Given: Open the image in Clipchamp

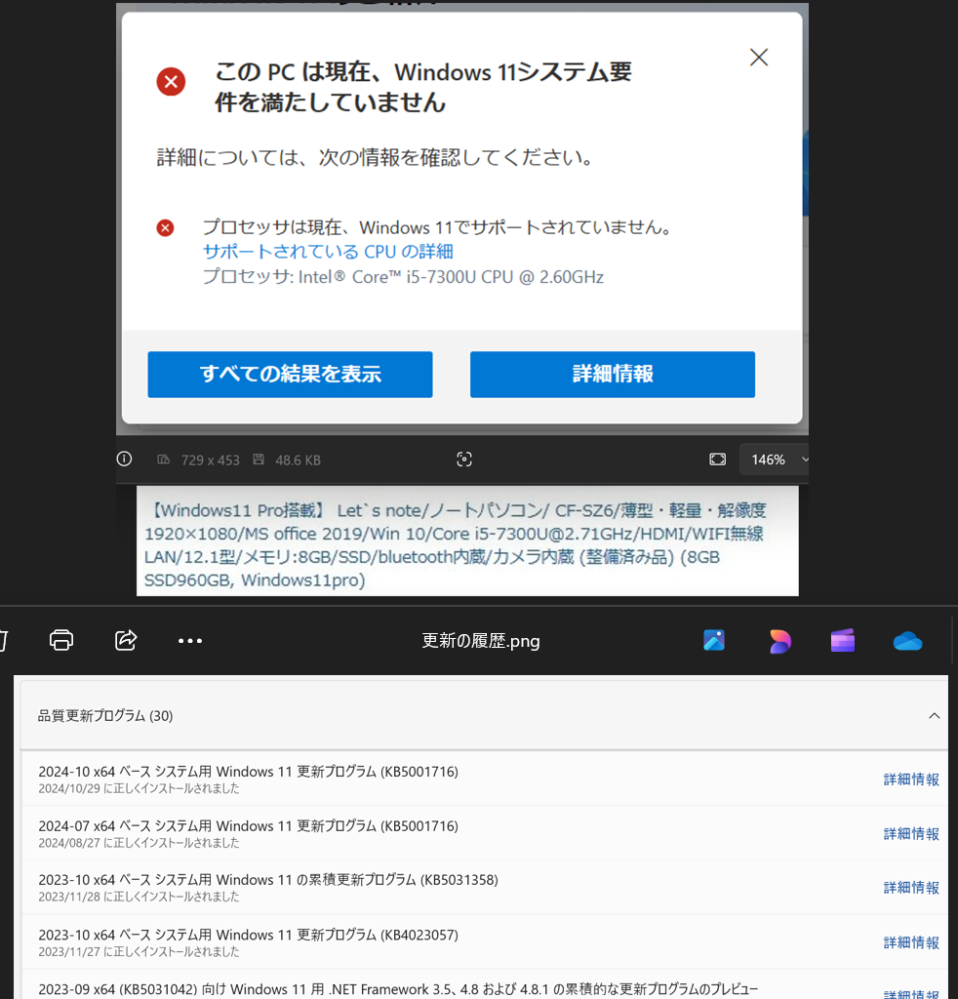Looking at the screenshot, I should 842,640.
